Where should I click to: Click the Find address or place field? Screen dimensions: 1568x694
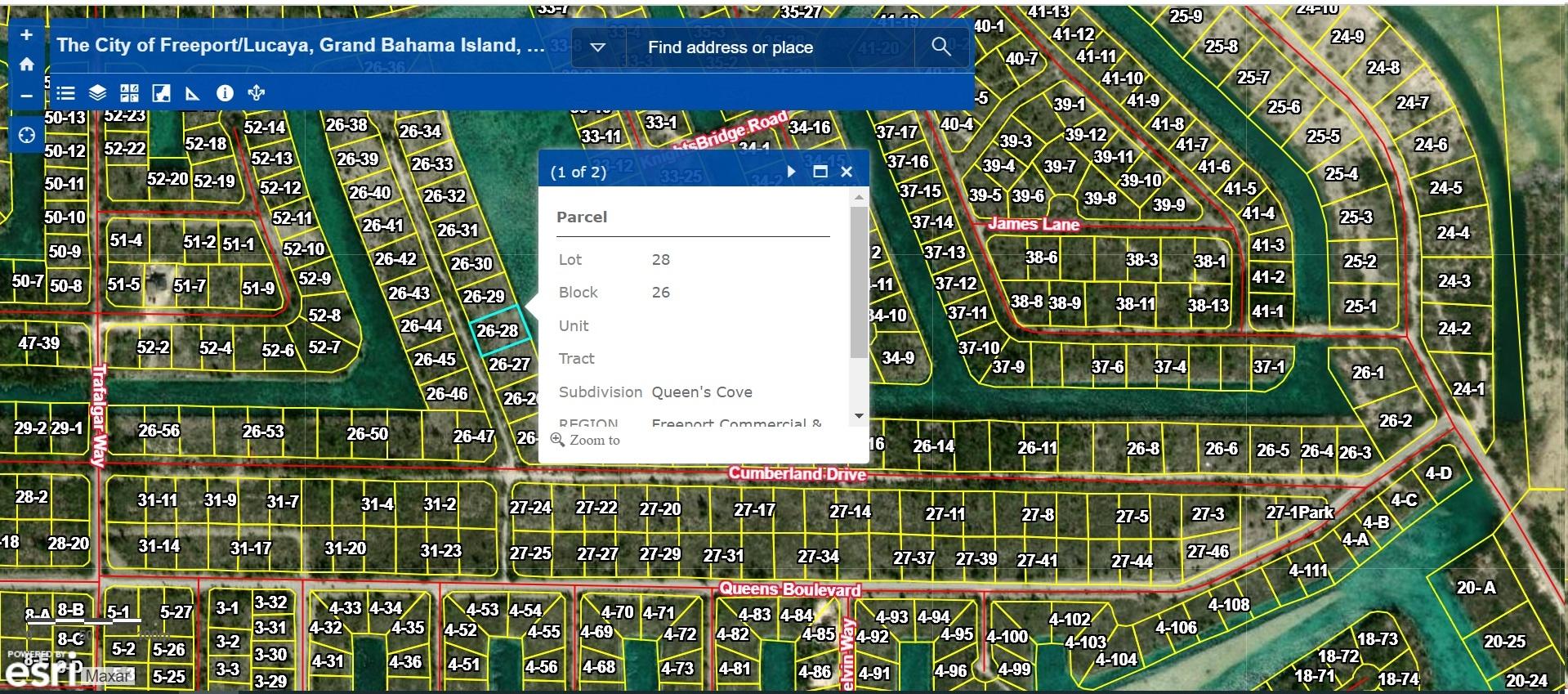coord(768,47)
